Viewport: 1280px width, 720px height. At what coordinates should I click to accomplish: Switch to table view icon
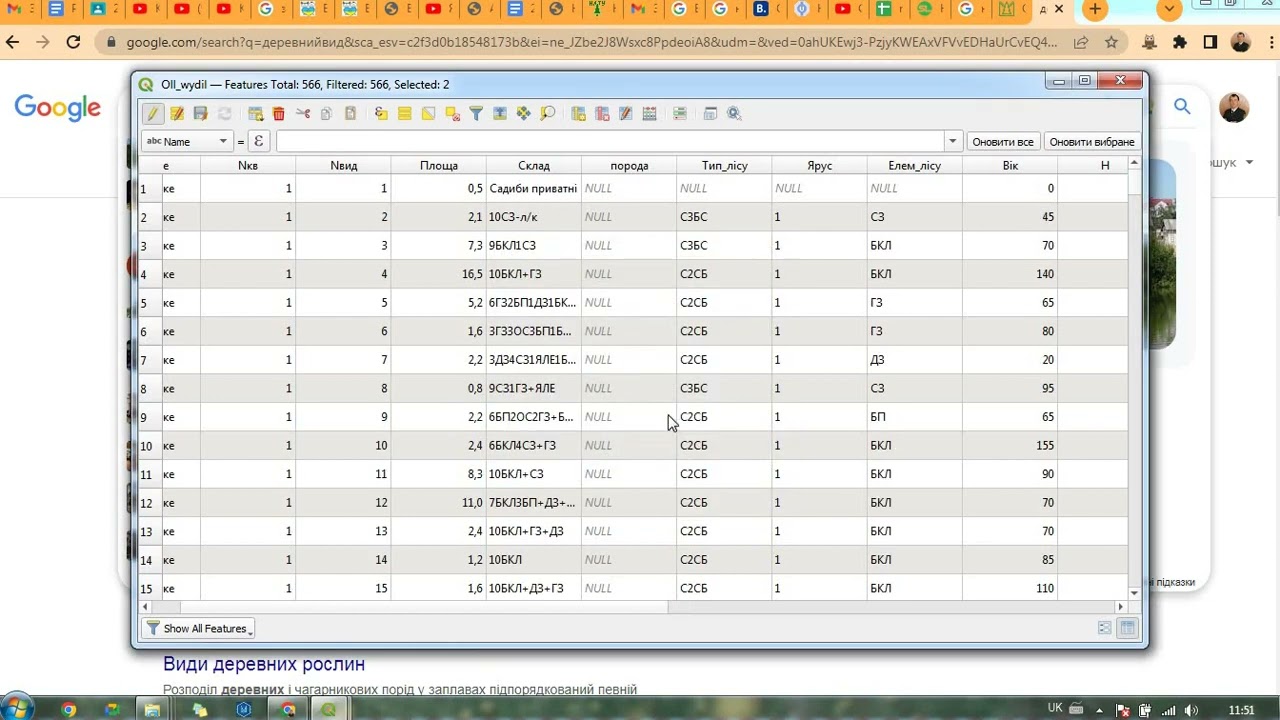coord(1127,628)
